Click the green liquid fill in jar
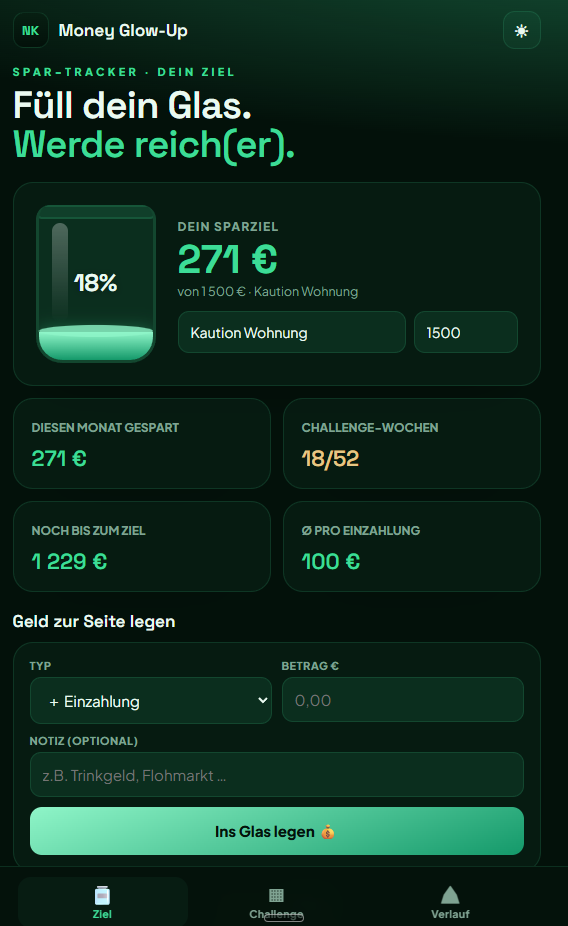568x926 pixels. click(x=96, y=343)
